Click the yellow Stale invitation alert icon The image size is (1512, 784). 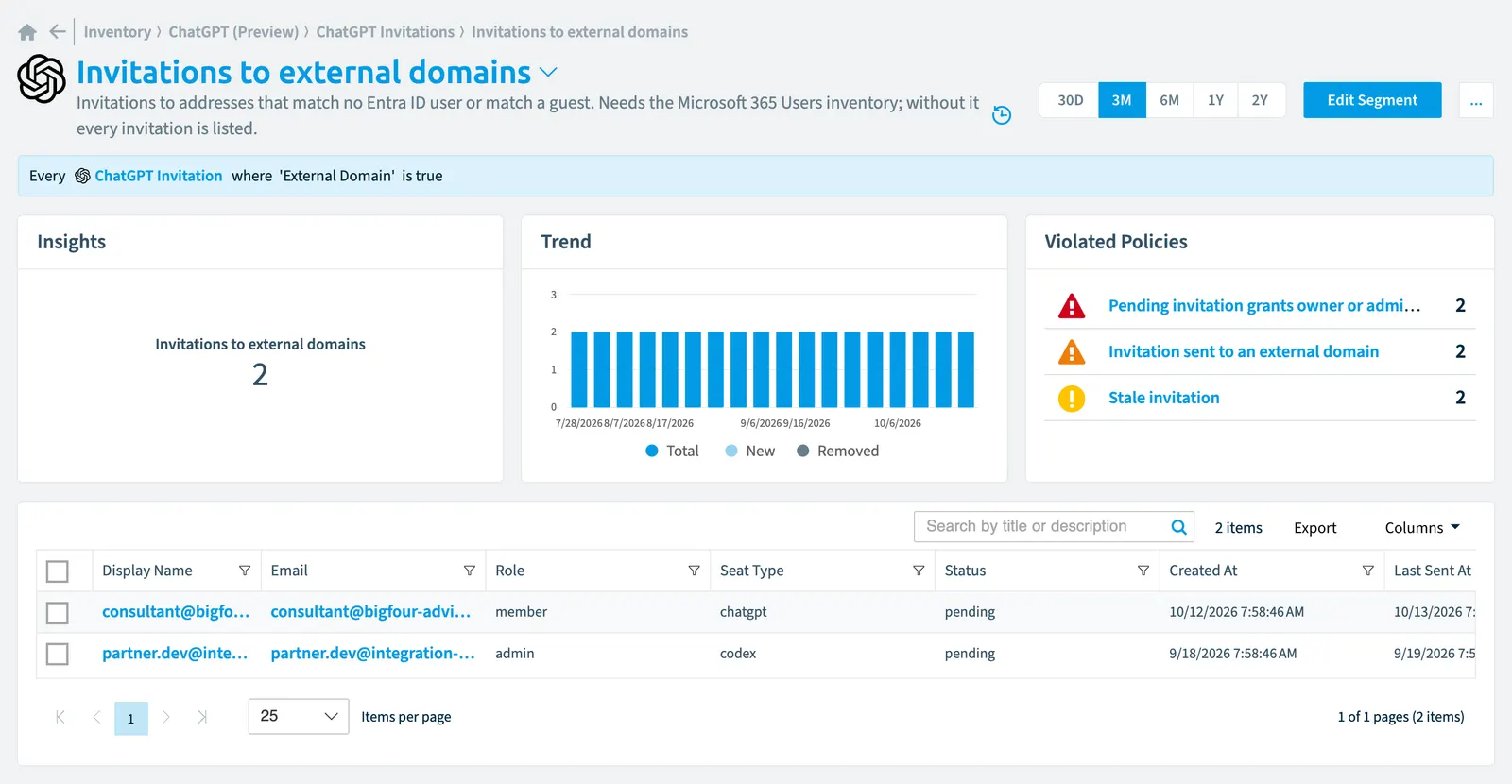point(1072,399)
